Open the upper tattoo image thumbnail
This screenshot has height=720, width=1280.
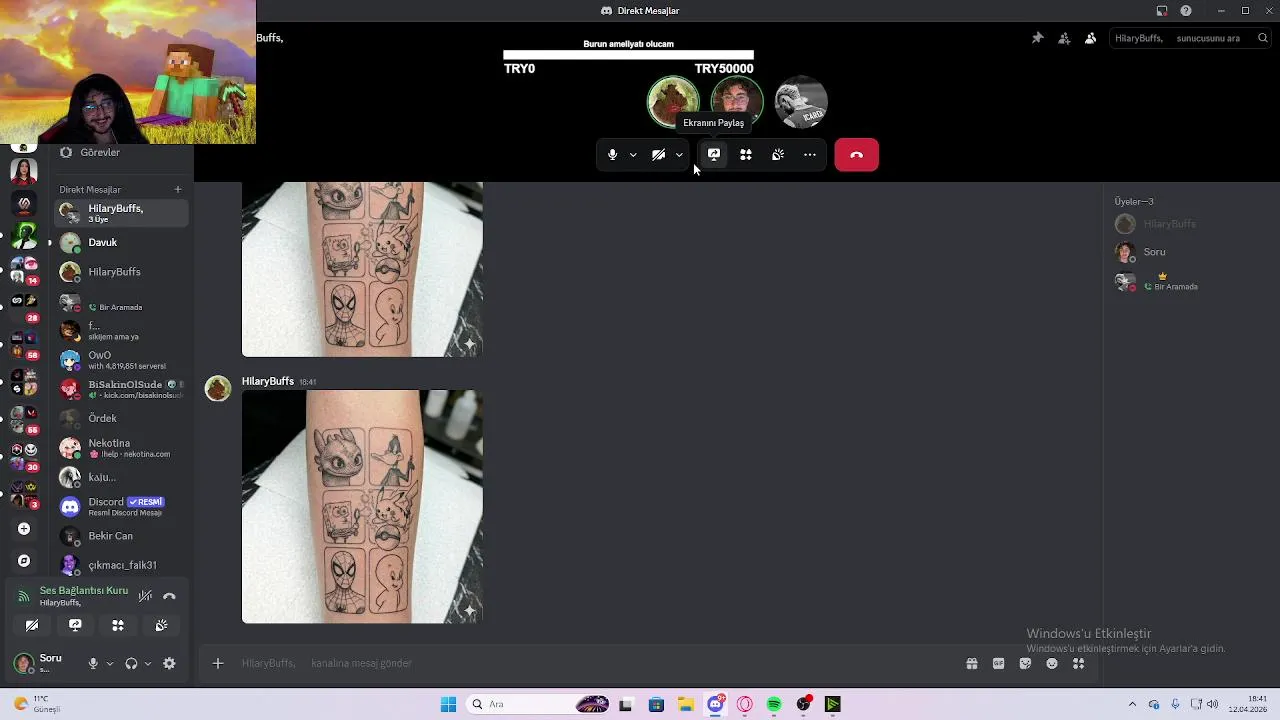pos(362,269)
